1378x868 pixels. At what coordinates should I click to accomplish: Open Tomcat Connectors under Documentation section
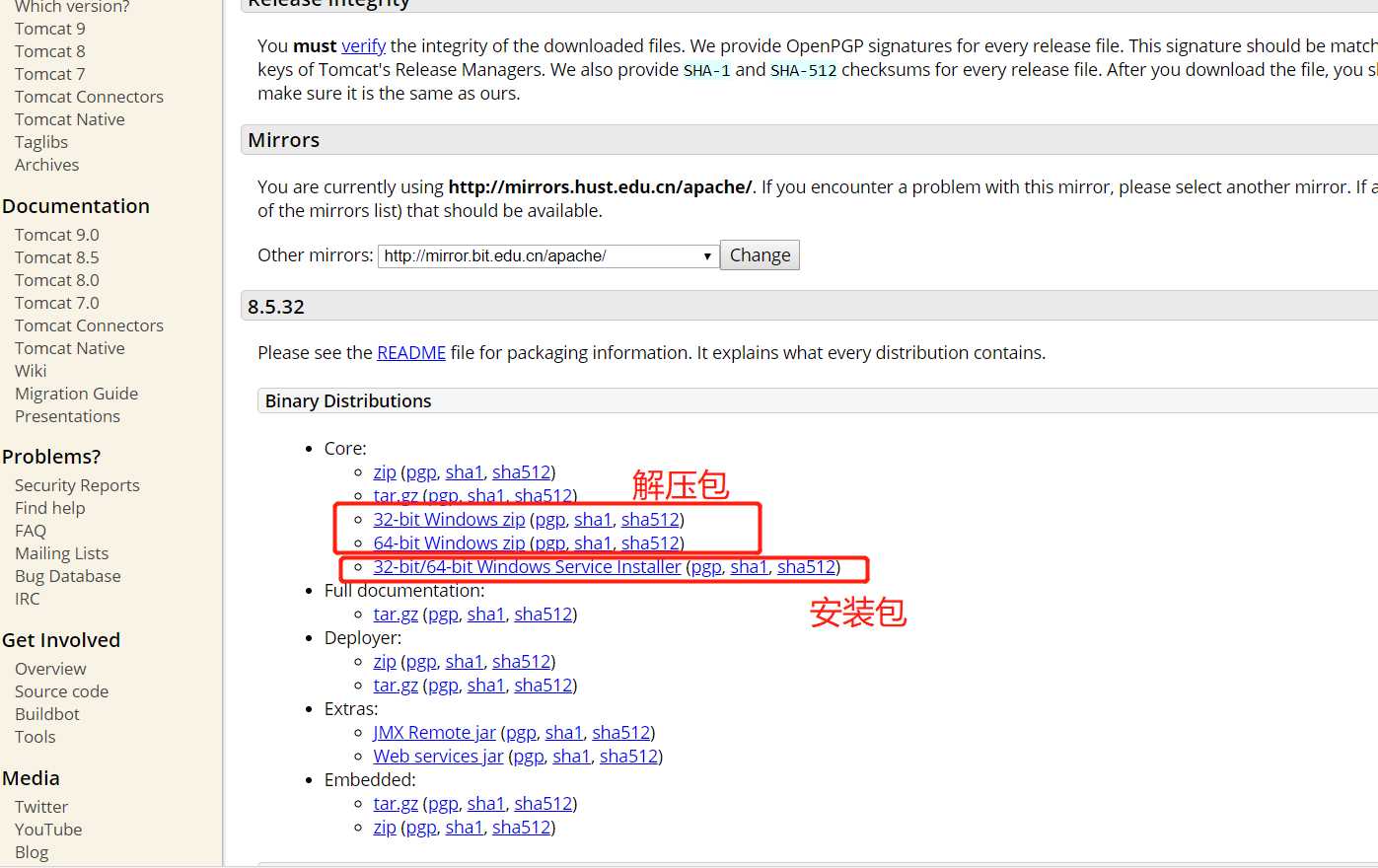[89, 325]
